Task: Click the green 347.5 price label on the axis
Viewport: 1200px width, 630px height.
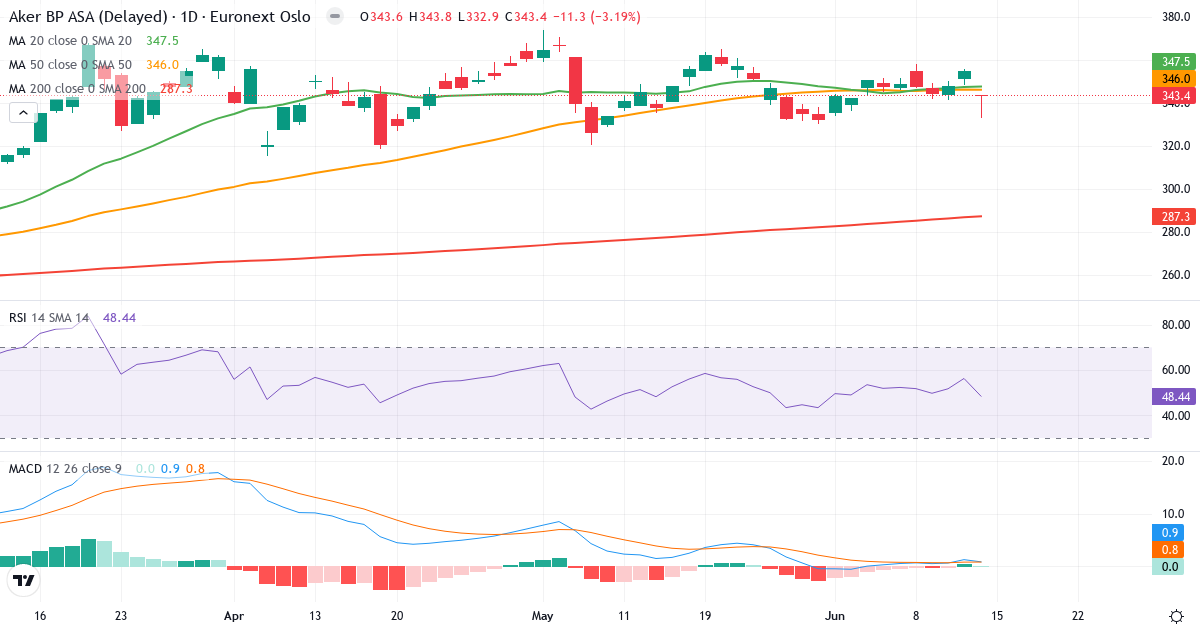Action: (x=1175, y=62)
